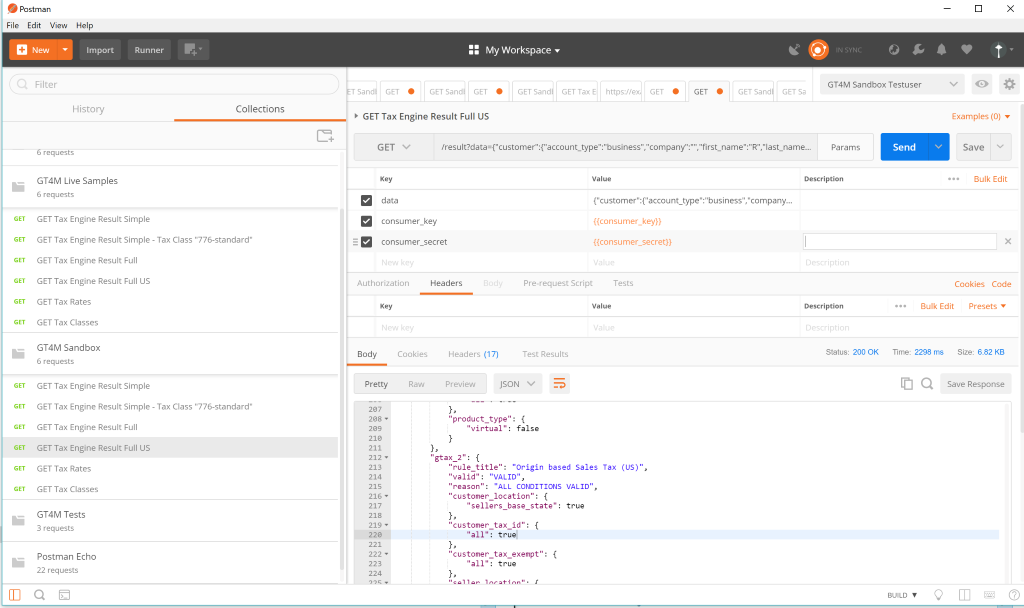Image resolution: width=1024 pixels, height=608 pixels.
Task: Switch to the History tab
Action: (x=88, y=109)
